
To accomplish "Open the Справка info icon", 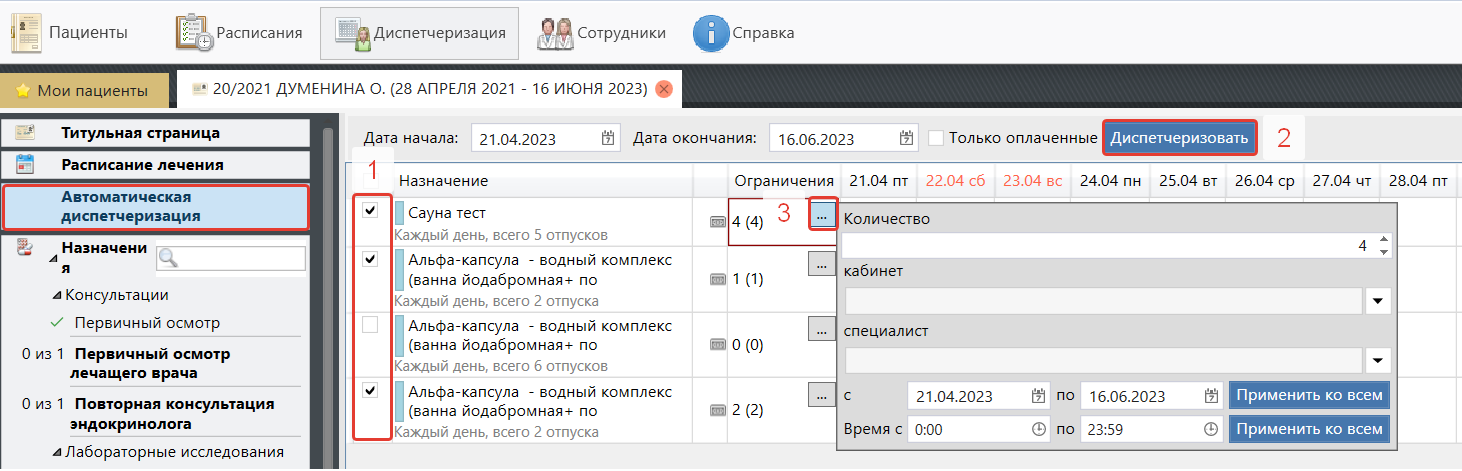I will [710, 33].
